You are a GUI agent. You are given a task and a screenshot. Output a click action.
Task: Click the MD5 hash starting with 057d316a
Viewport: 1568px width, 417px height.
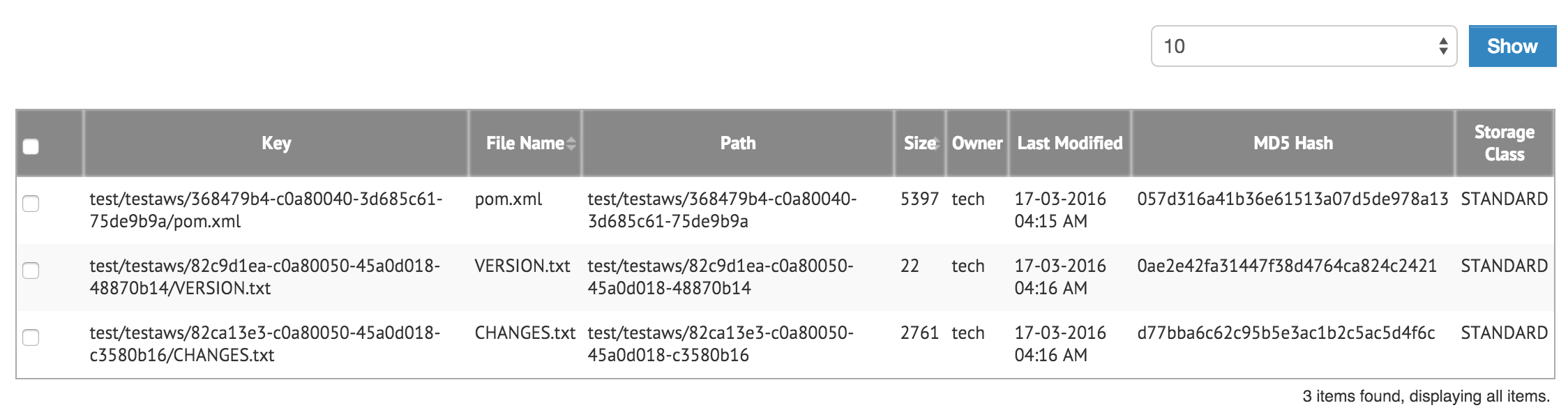click(x=1292, y=199)
